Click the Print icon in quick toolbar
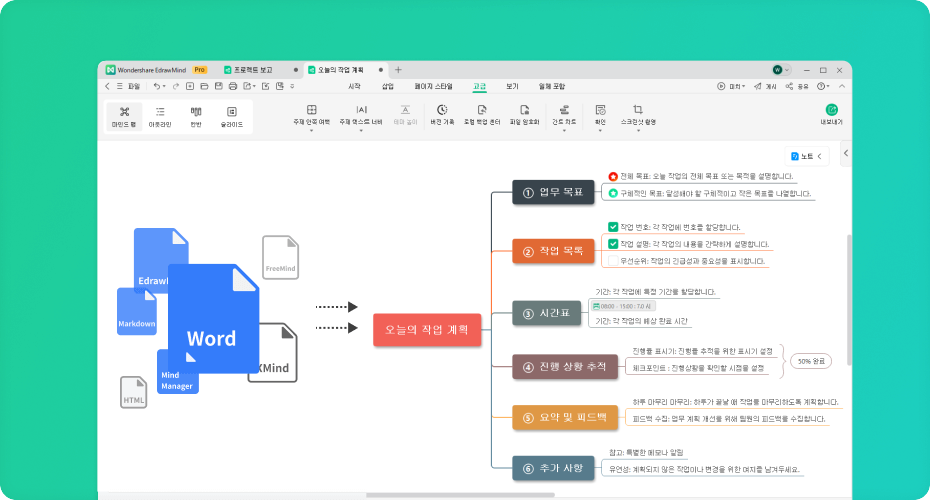 232,87
